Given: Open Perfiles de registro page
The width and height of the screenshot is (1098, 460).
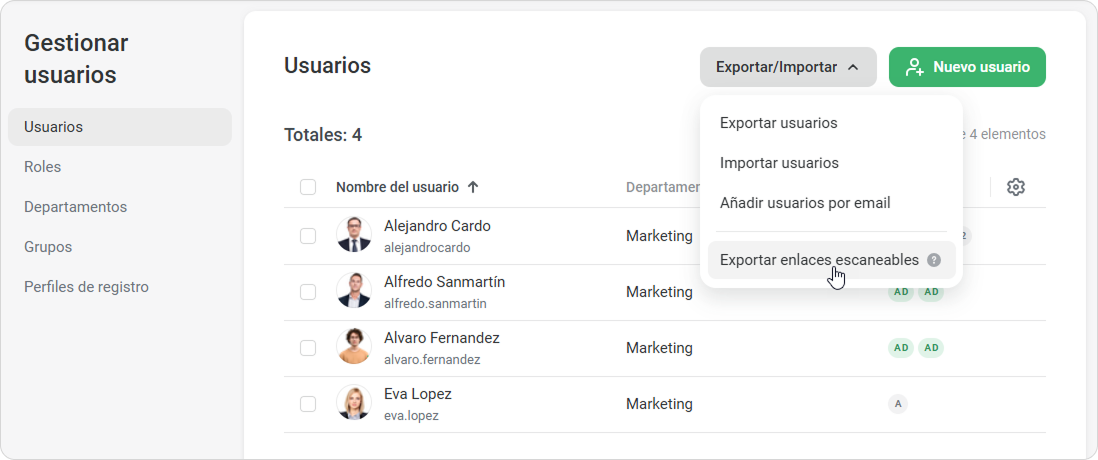Looking at the screenshot, I should coord(86,287).
